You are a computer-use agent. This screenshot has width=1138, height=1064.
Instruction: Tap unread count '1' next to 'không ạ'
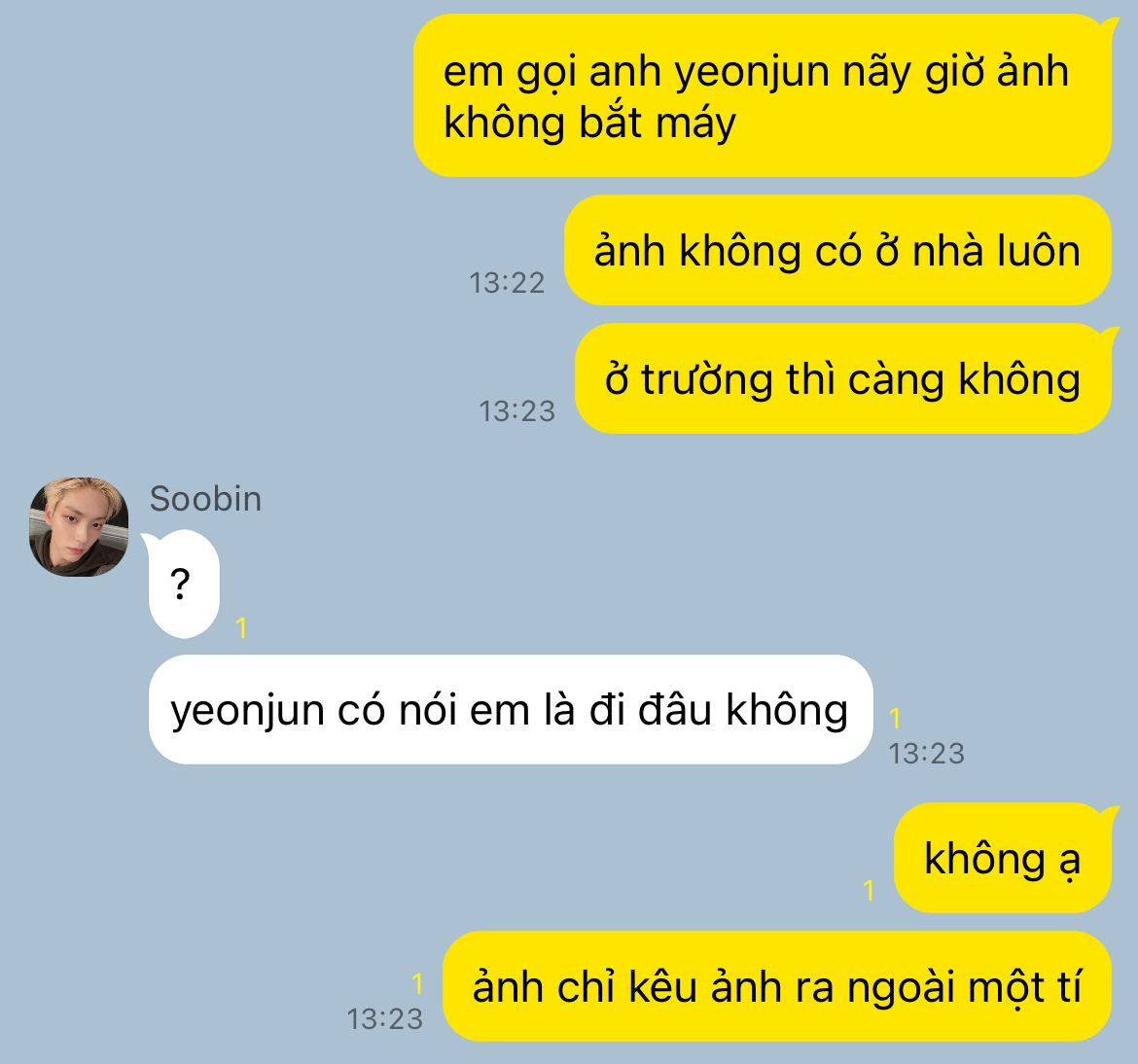(868, 891)
